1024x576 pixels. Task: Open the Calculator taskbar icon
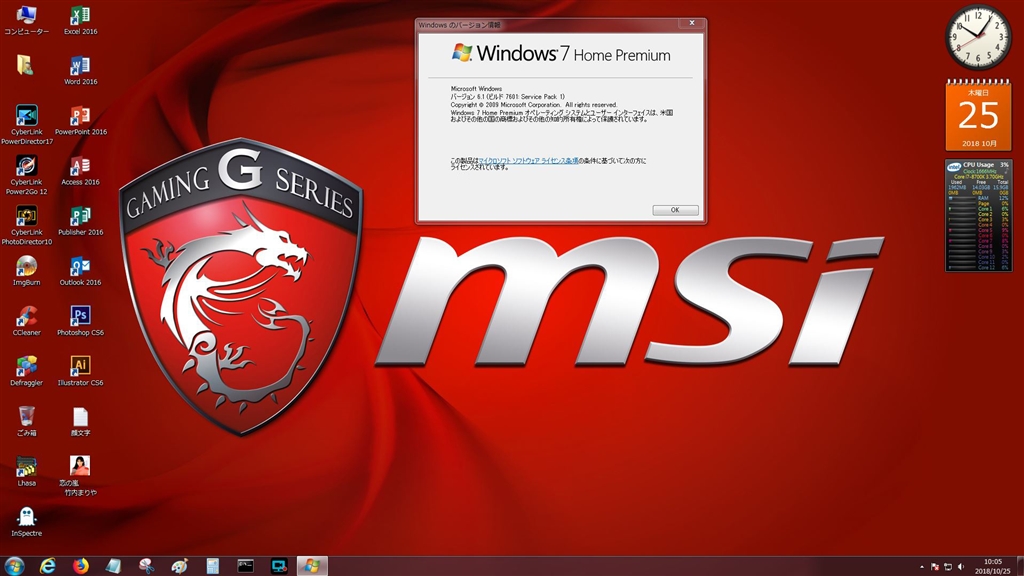point(212,566)
